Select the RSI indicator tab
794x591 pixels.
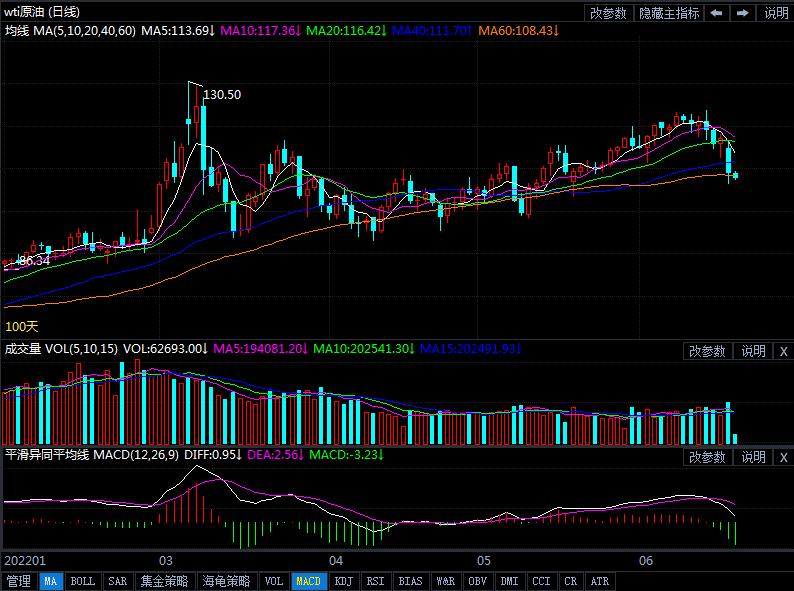(375, 581)
